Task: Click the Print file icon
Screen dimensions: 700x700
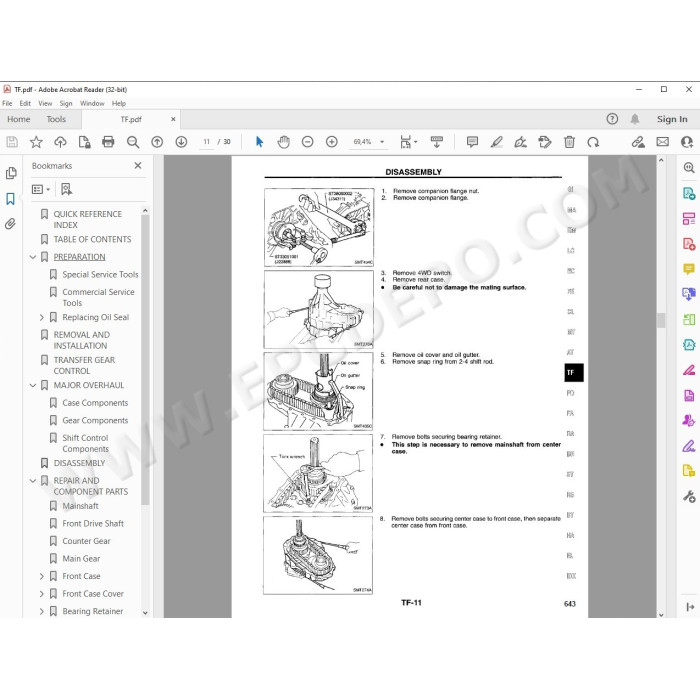Action: tap(108, 142)
